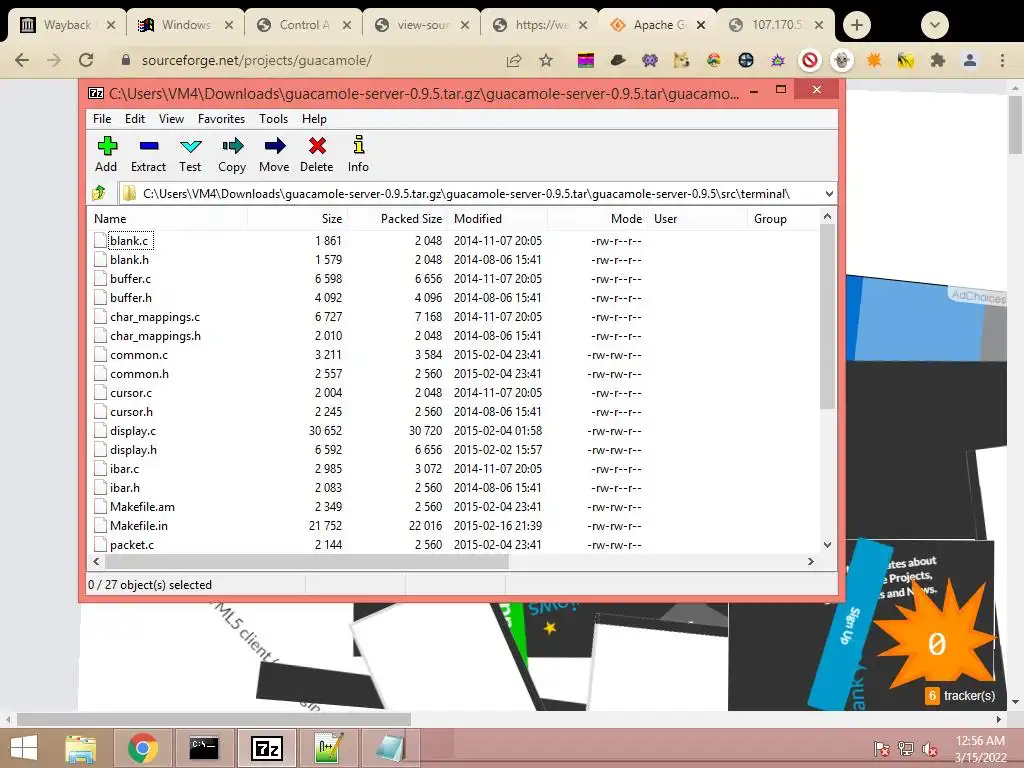Viewport: 1024px width, 768px height.
Task: Select the file buffer.h
Action: coord(131,298)
